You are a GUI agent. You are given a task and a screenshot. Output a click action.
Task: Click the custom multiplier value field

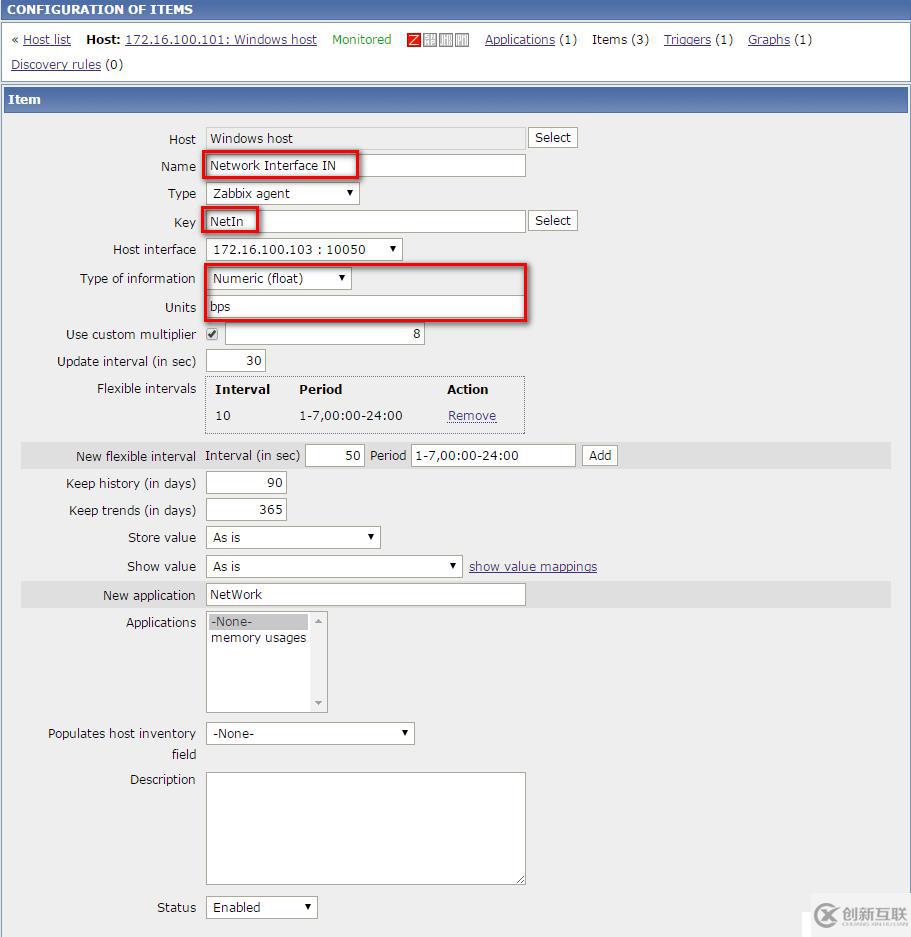pos(325,334)
